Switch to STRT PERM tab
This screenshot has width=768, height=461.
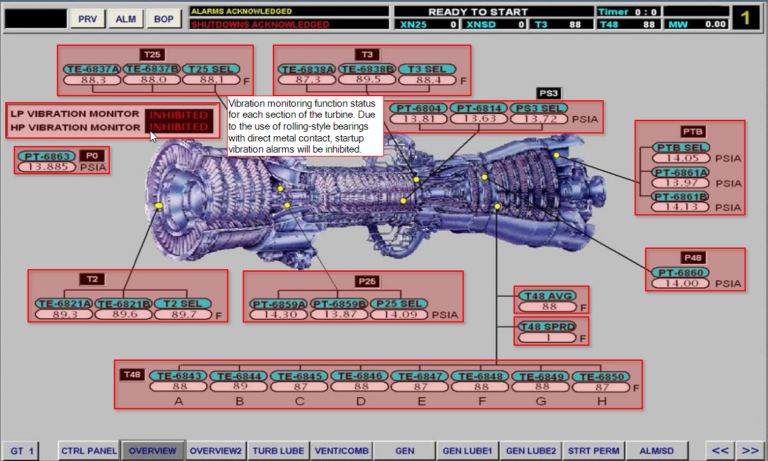coord(593,451)
